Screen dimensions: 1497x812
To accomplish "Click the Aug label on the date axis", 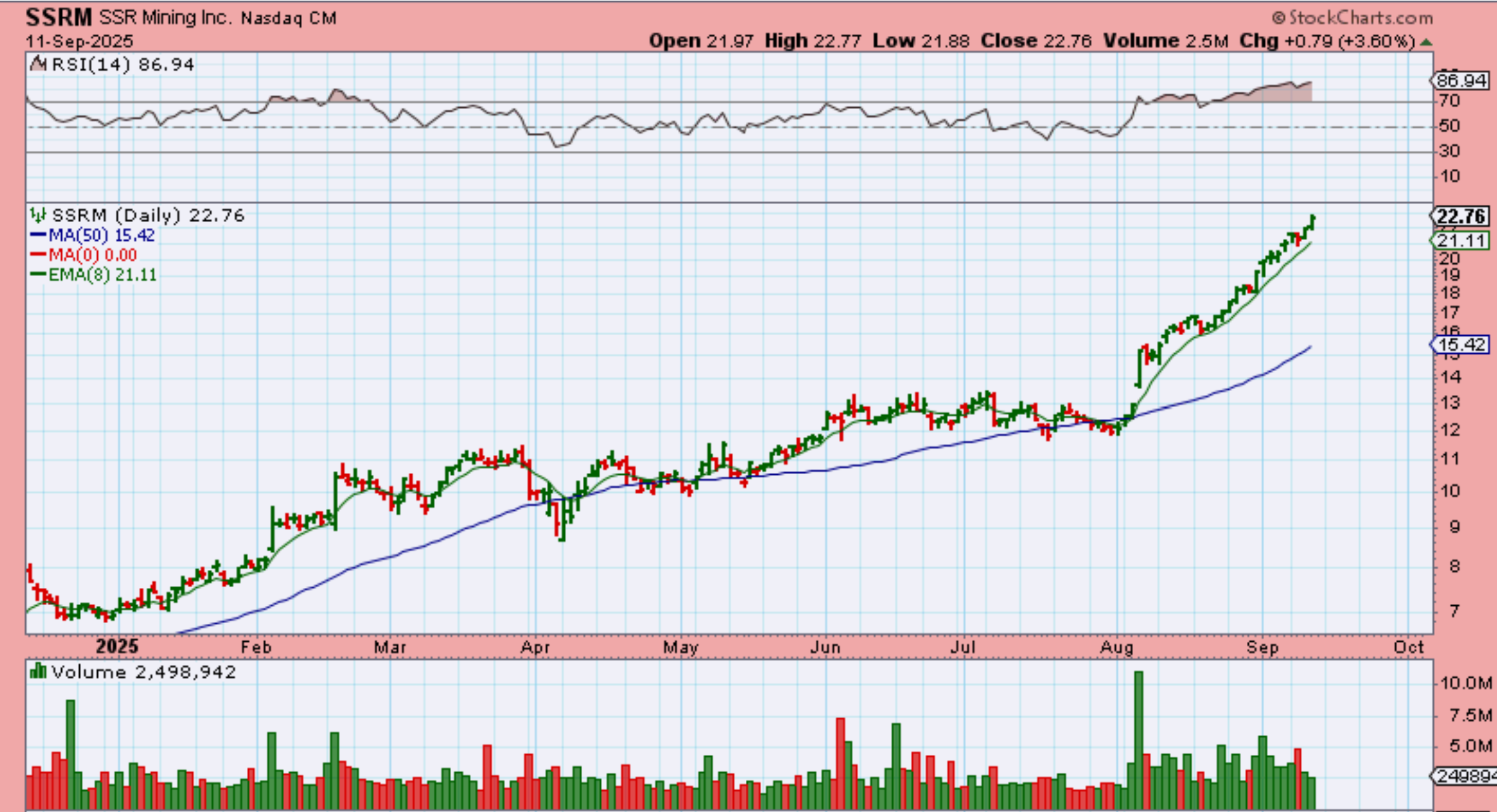I will point(1116,647).
